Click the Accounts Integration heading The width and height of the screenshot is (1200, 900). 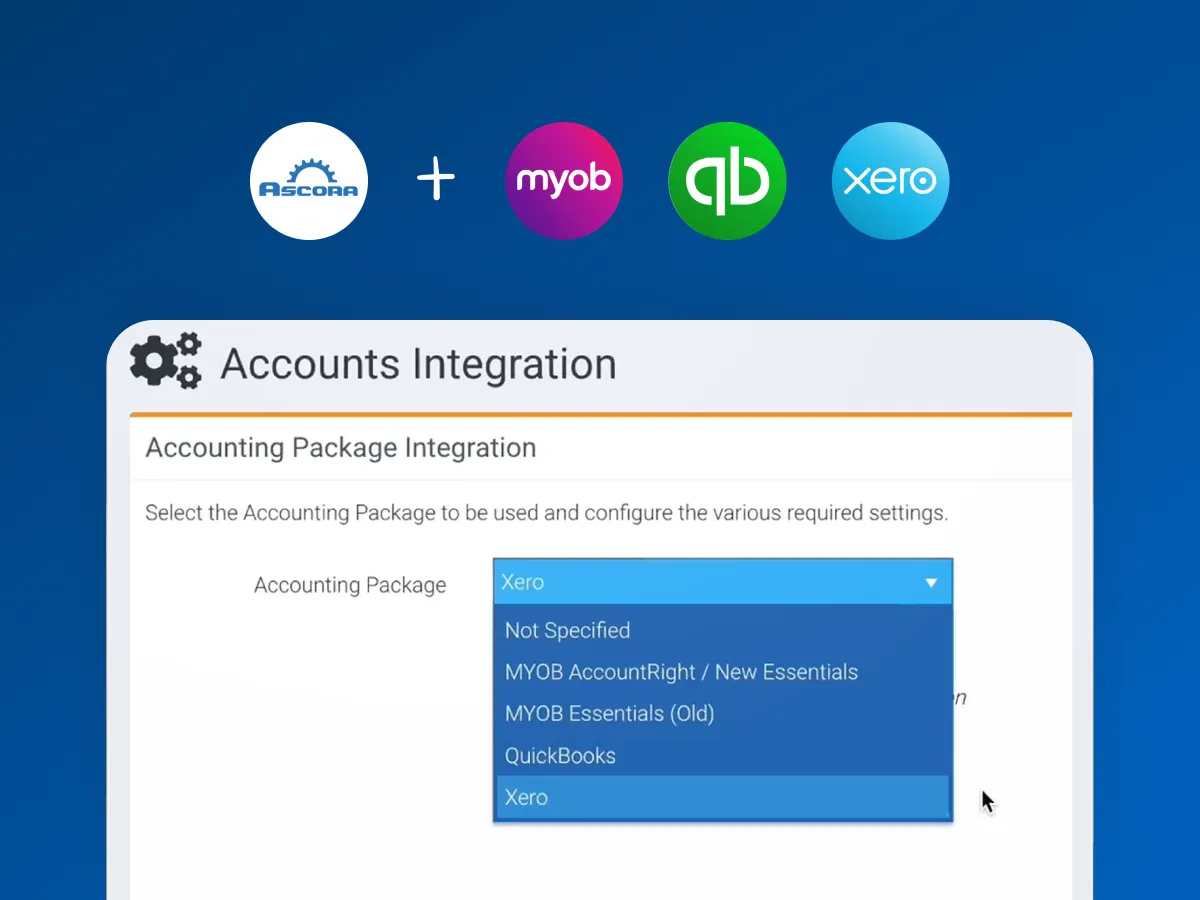coord(418,364)
